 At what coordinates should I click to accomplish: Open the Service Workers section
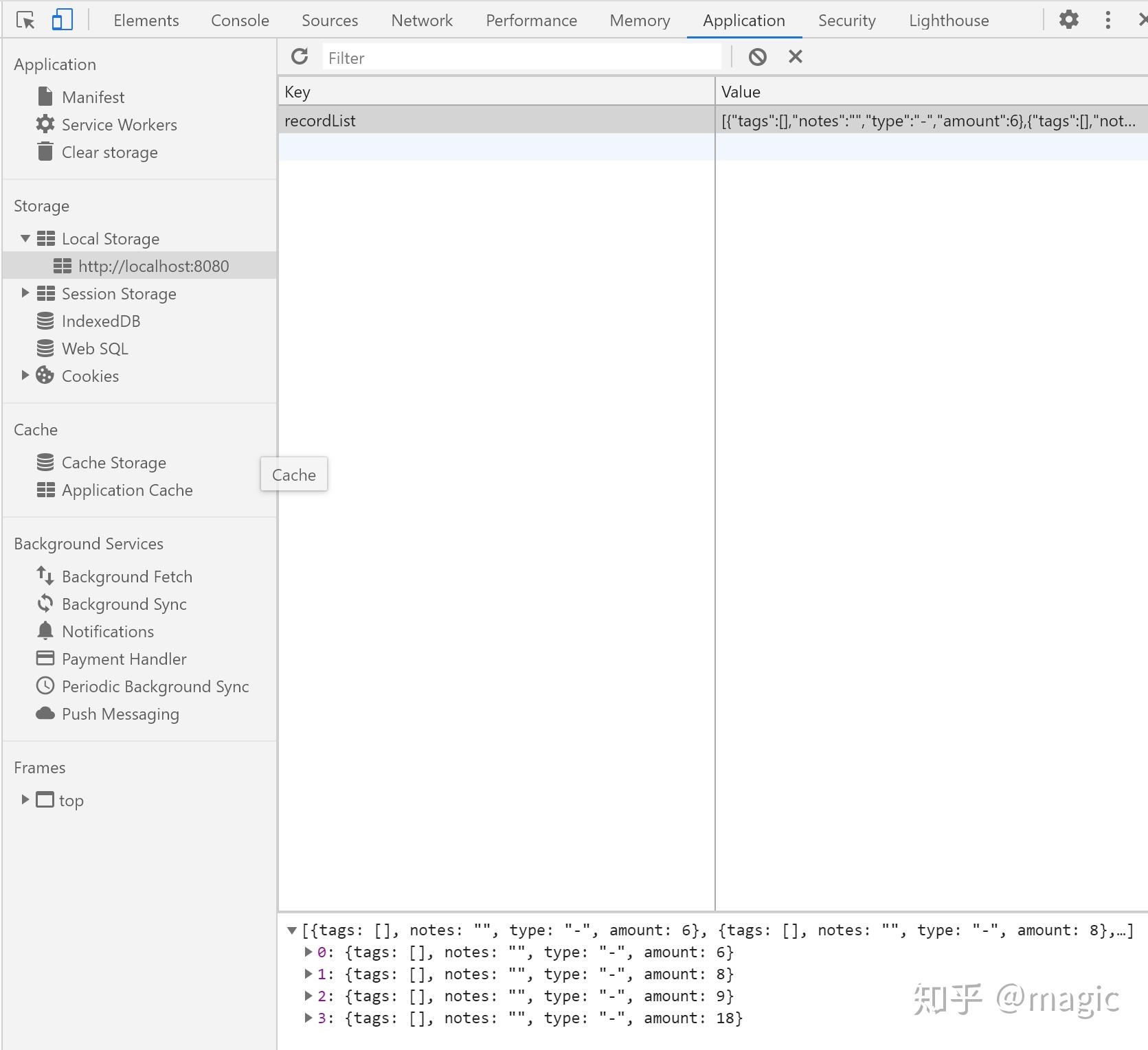click(119, 124)
